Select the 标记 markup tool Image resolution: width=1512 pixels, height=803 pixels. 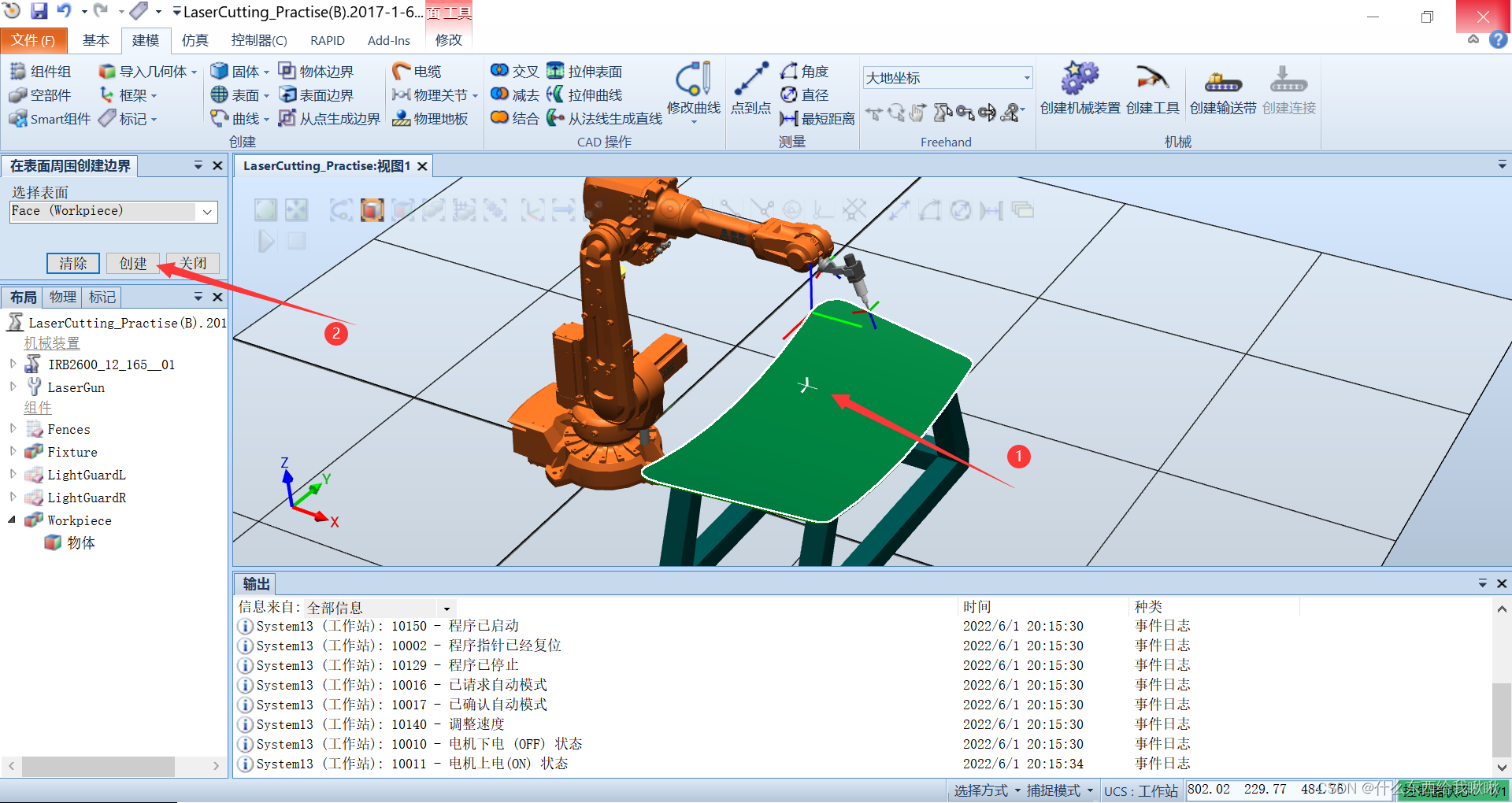(x=128, y=119)
